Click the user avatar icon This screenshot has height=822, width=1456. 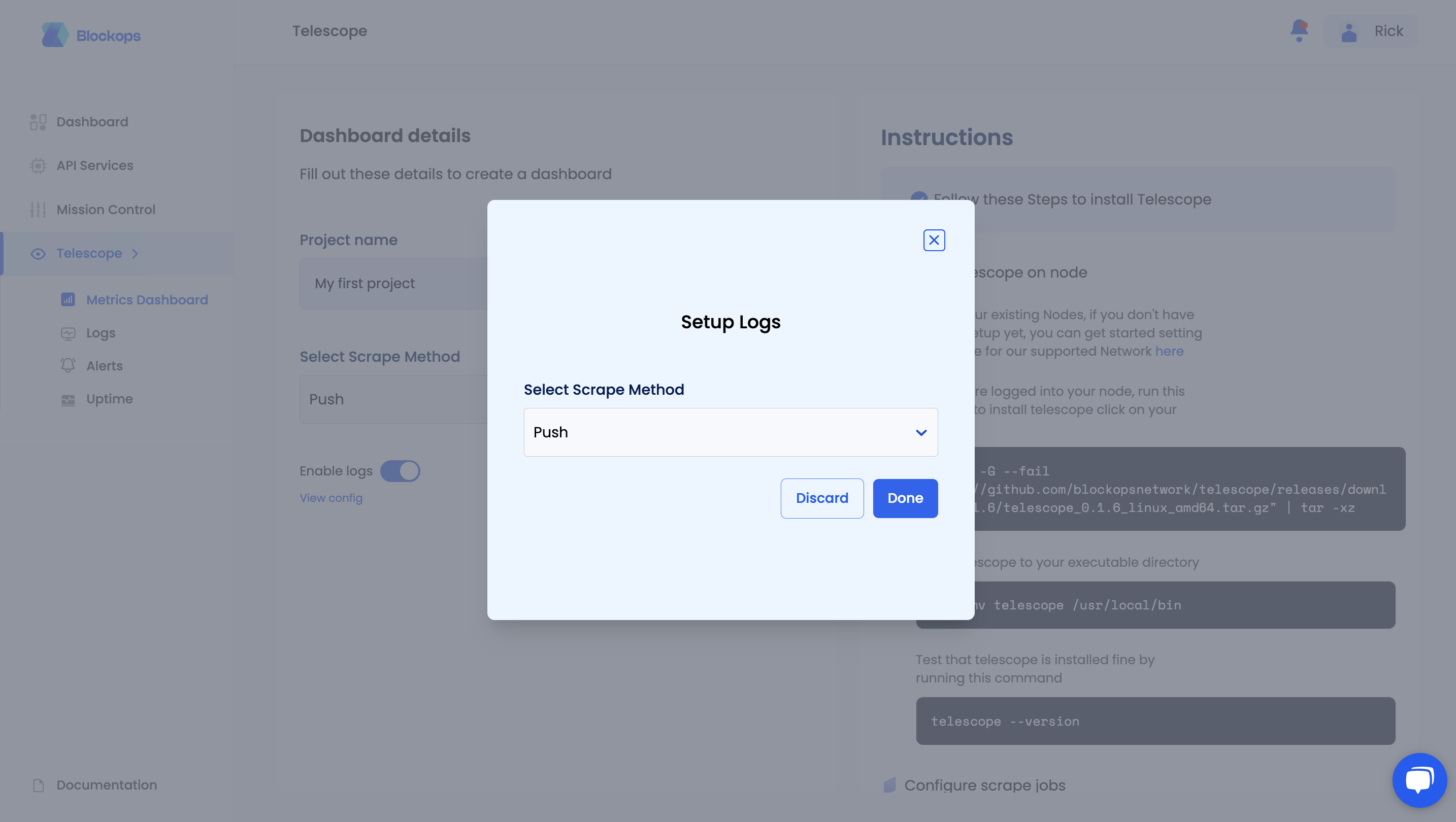(1348, 32)
